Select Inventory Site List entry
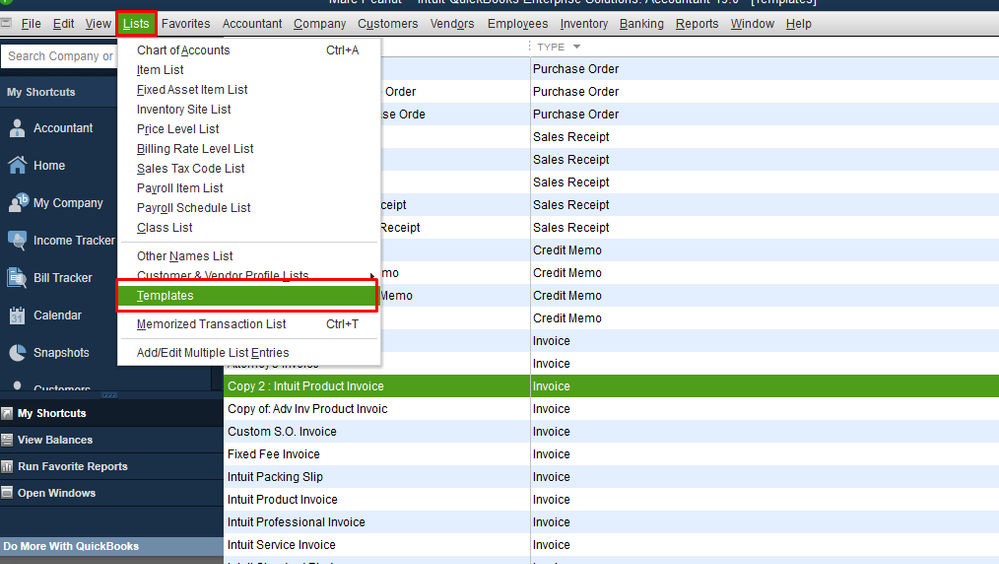The image size is (999, 564). point(249,110)
